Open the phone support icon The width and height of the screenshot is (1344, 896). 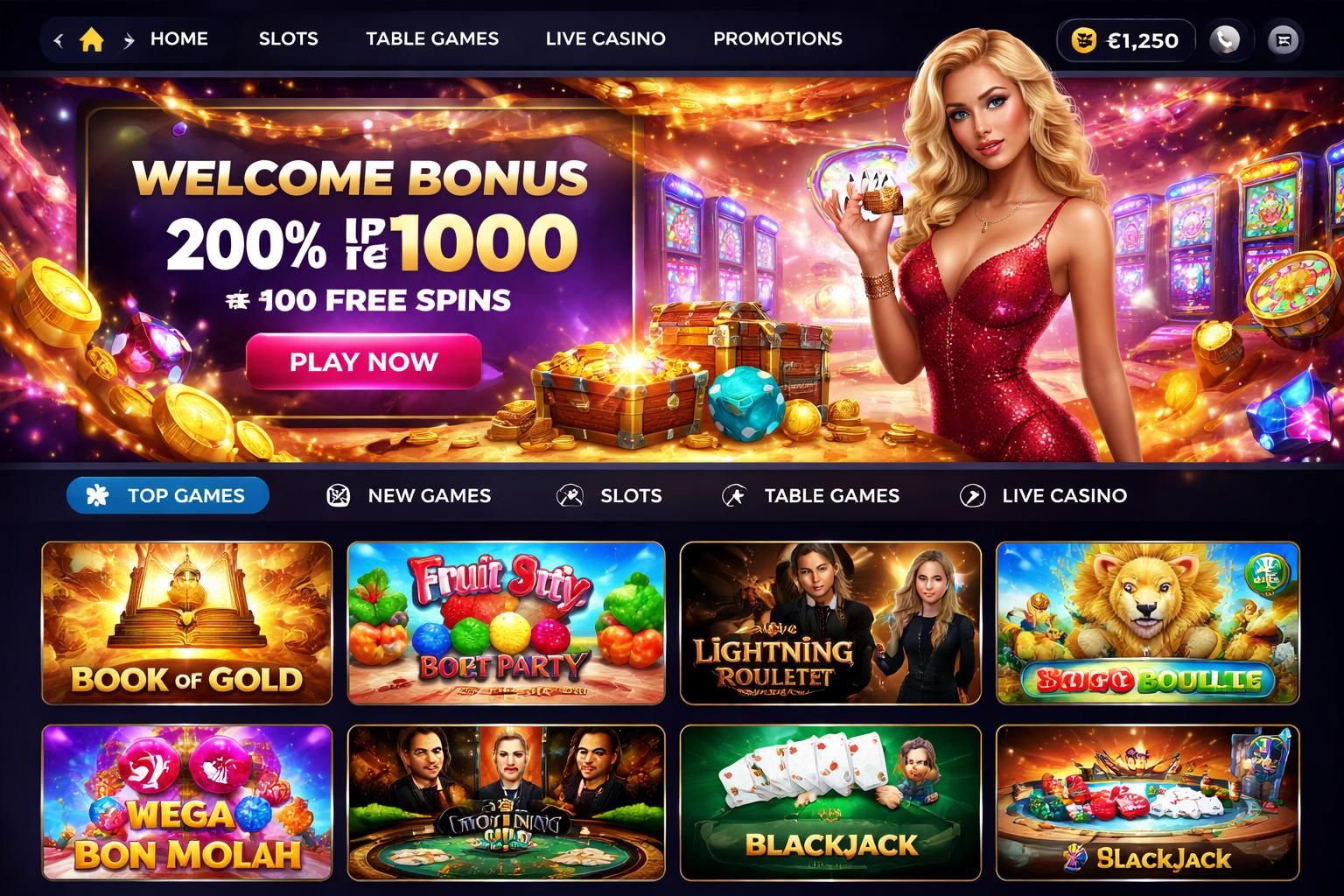tap(1226, 39)
